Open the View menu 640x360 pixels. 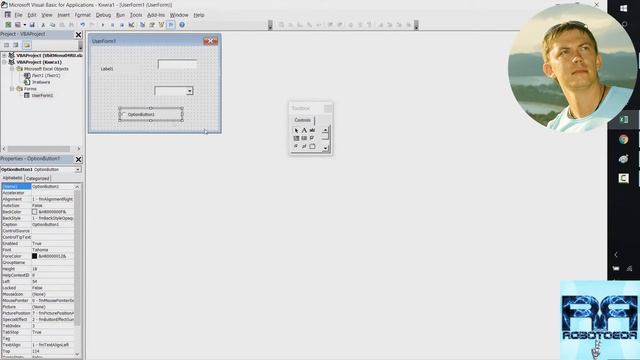[47, 15]
